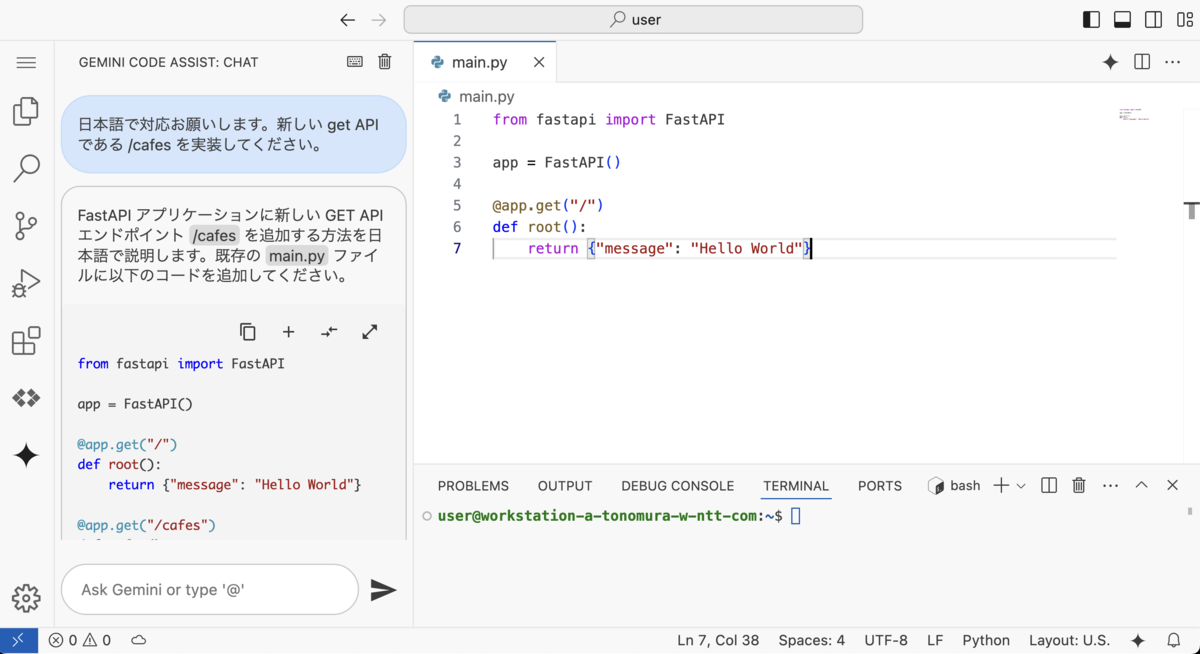Toggle the primary side bar layout

(1092, 20)
